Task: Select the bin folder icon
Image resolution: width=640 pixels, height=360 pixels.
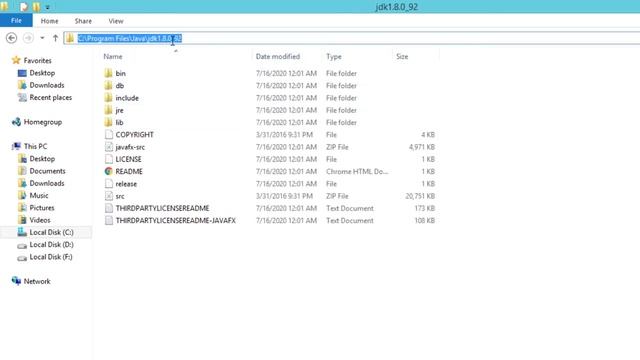Action: (x=109, y=73)
